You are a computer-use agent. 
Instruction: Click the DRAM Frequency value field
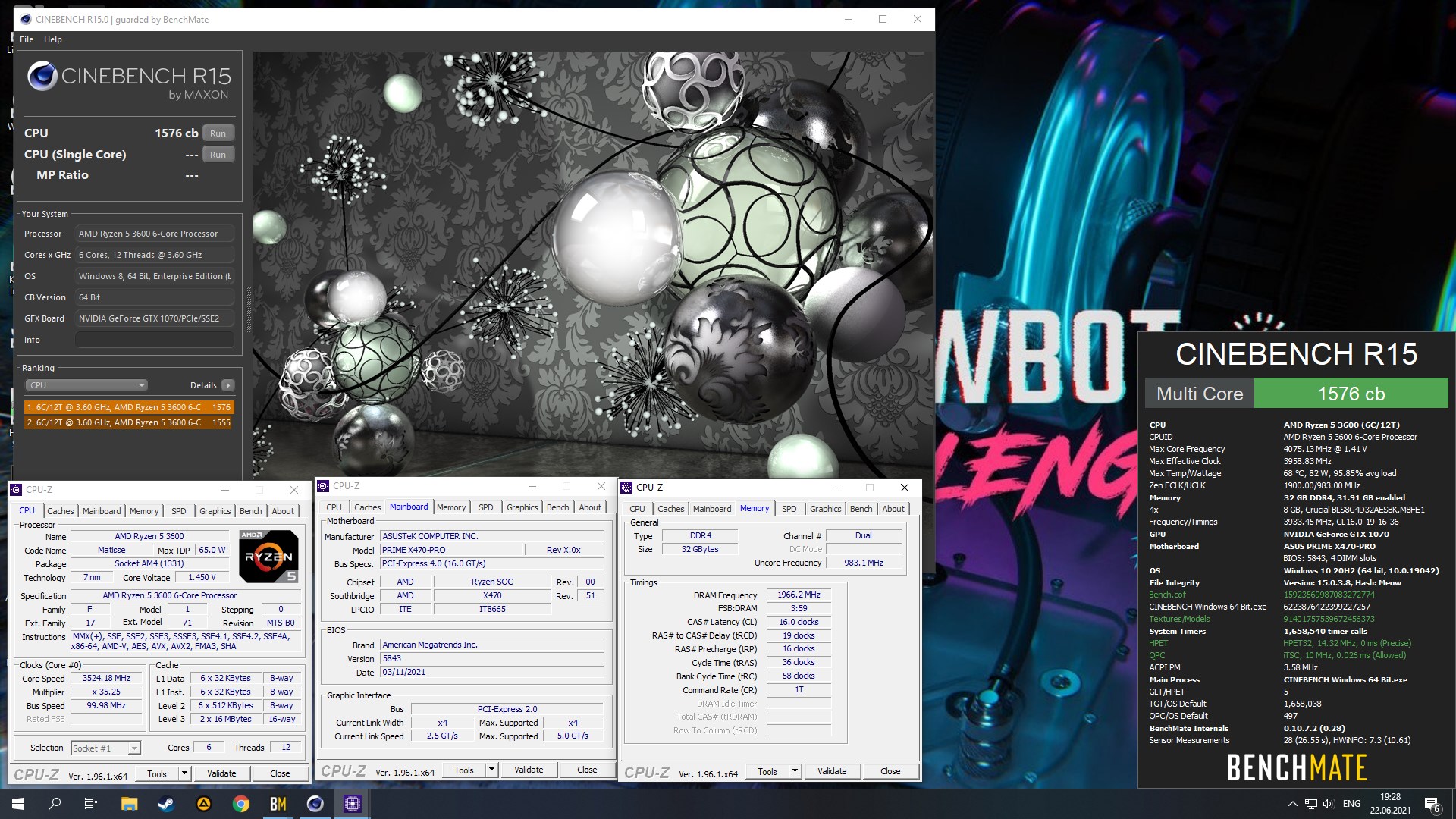[799, 595]
